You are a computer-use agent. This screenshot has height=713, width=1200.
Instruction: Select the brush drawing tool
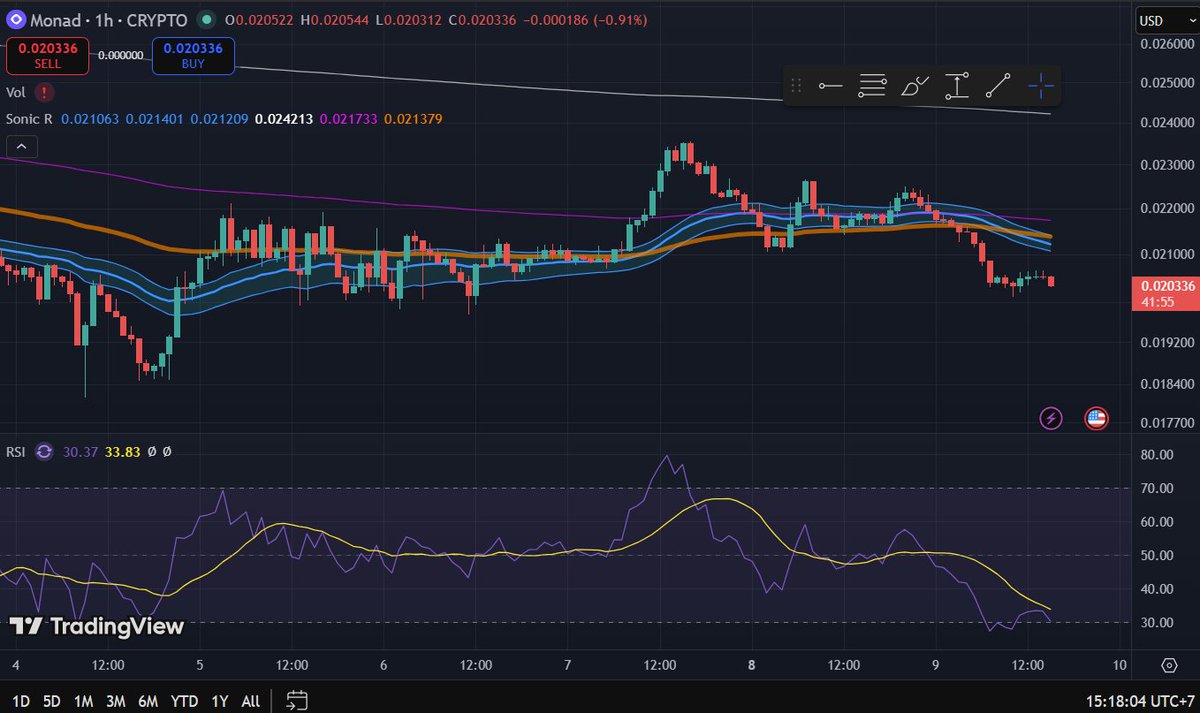(915, 87)
